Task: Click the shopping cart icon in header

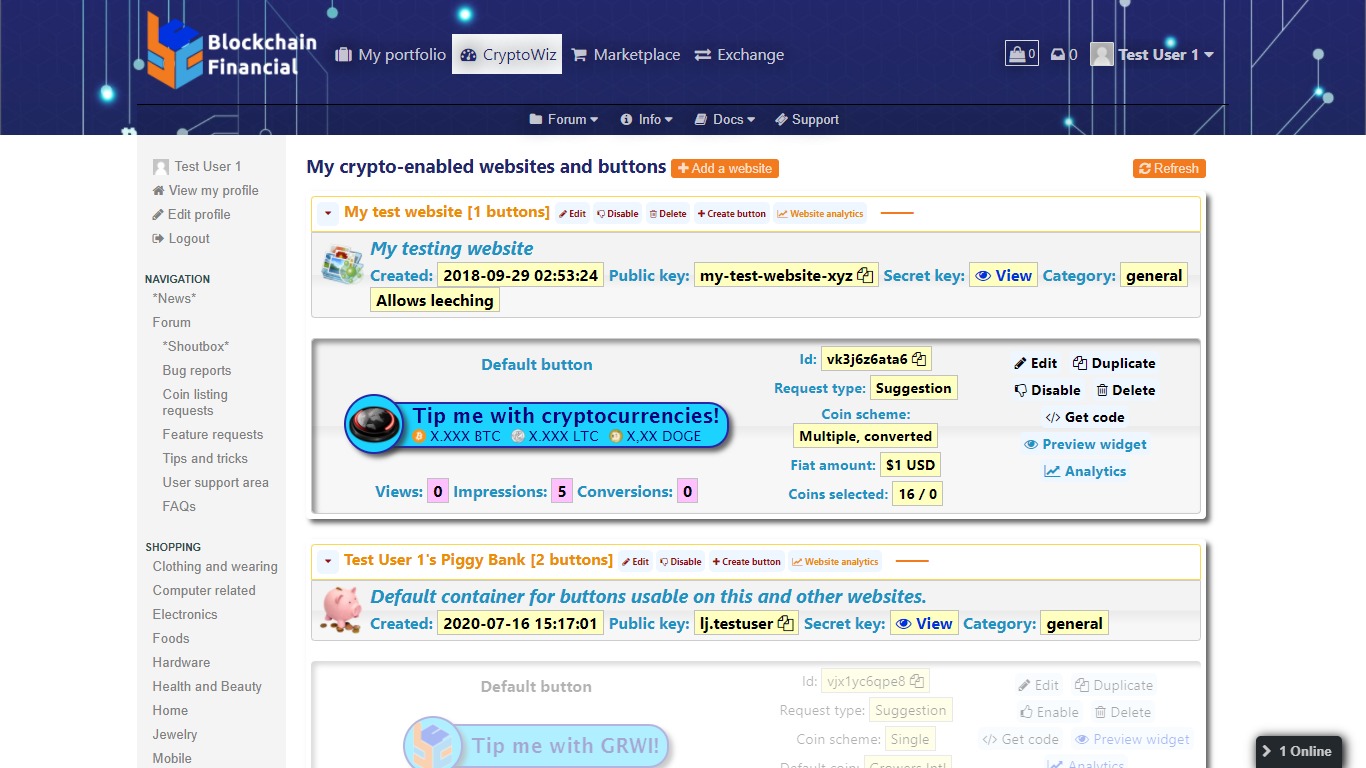Action: tap(1021, 54)
